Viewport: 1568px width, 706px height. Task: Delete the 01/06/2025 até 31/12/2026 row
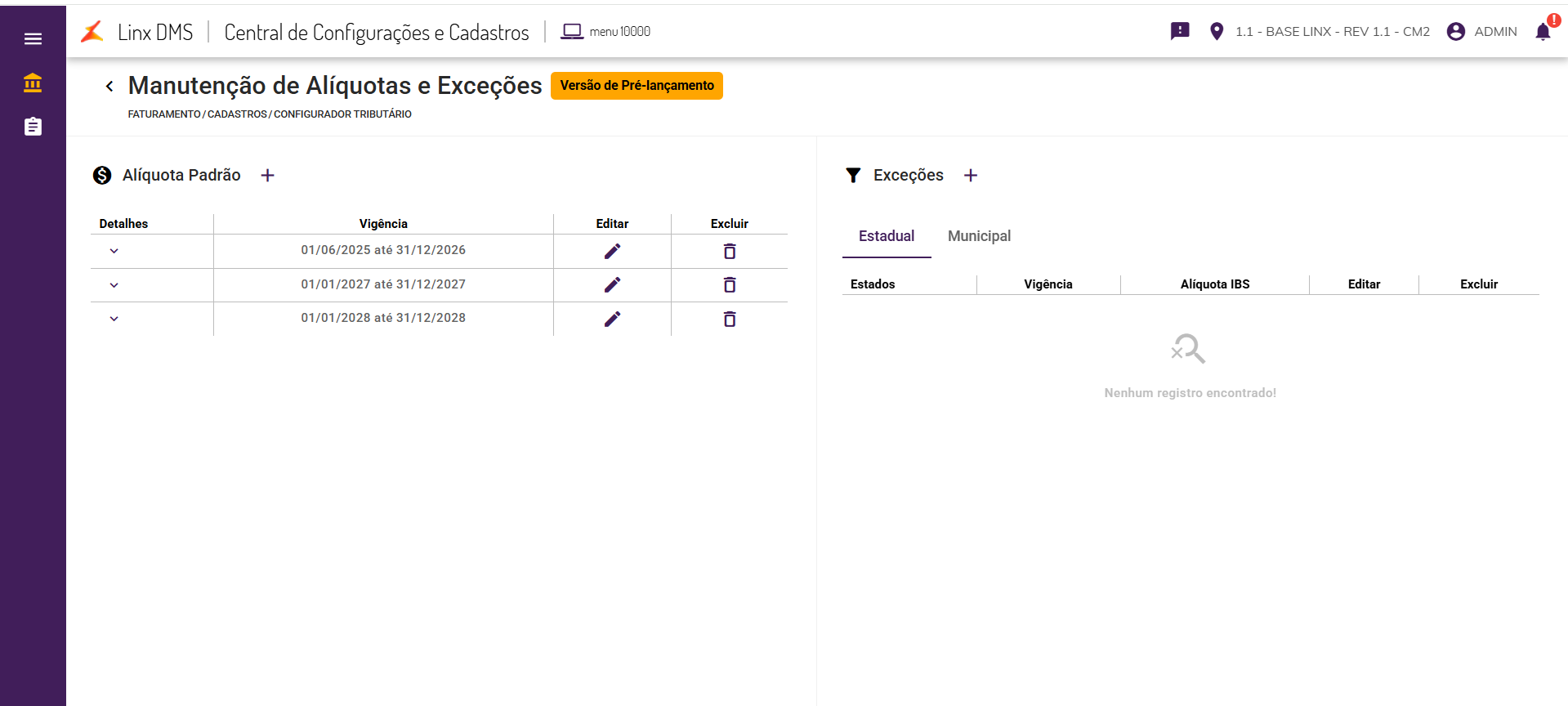[x=730, y=251]
